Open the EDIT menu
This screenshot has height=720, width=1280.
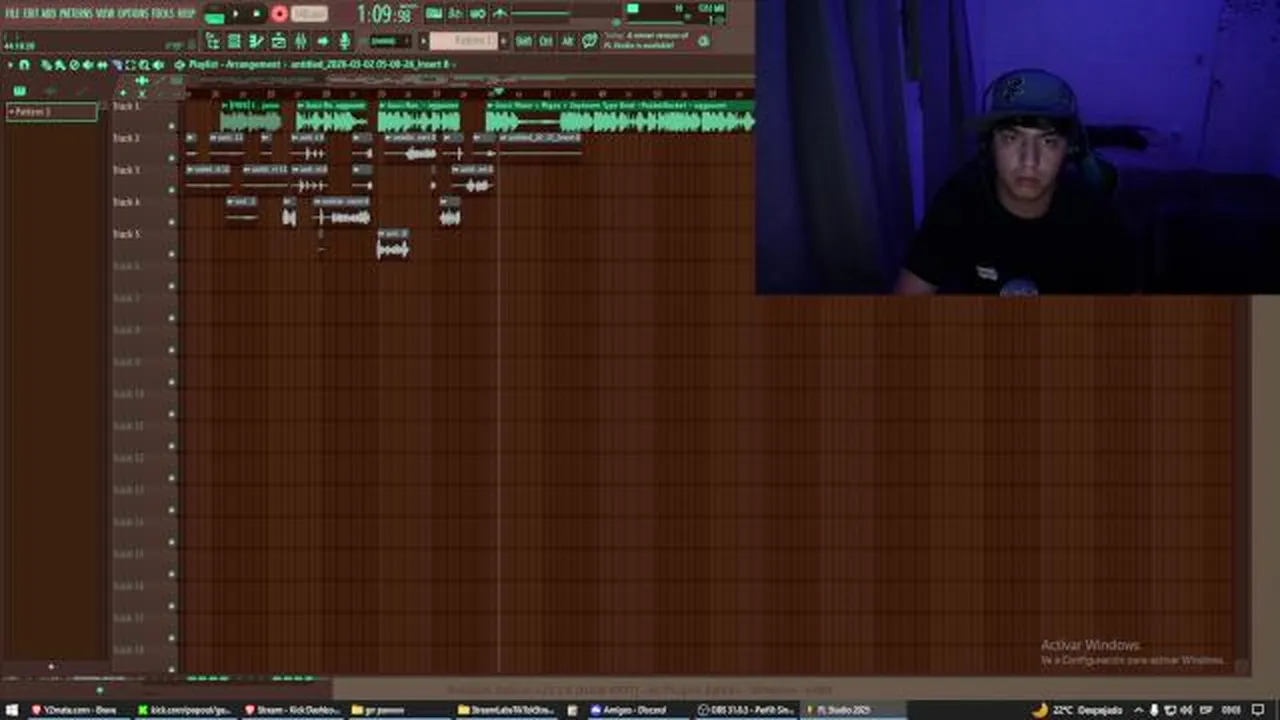(33, 14)
